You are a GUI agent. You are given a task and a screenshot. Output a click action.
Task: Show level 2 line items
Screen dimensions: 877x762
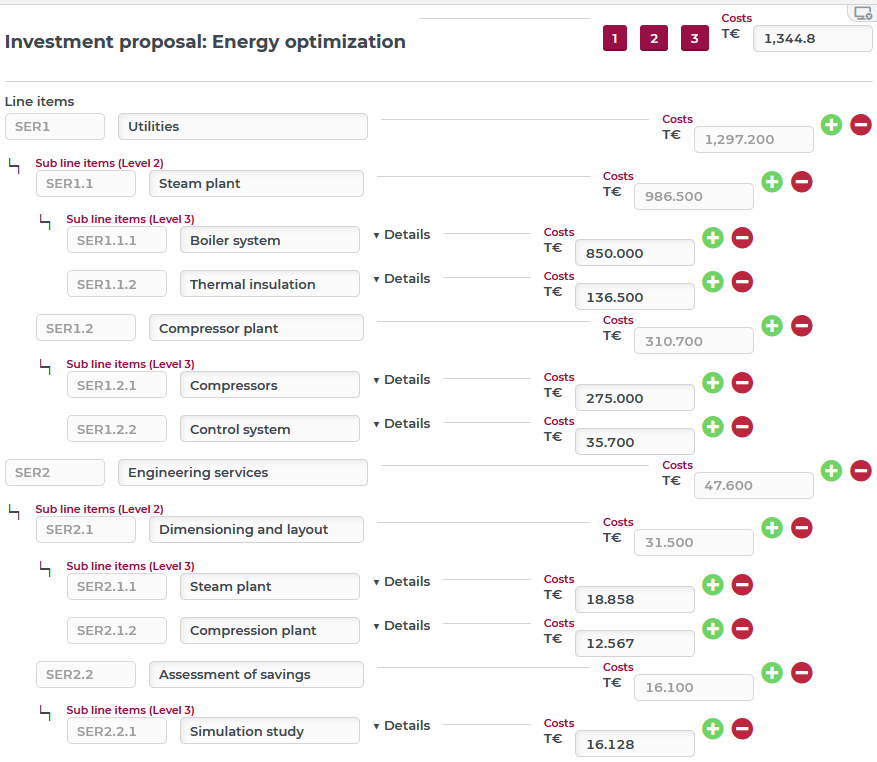tap(654, 38)
